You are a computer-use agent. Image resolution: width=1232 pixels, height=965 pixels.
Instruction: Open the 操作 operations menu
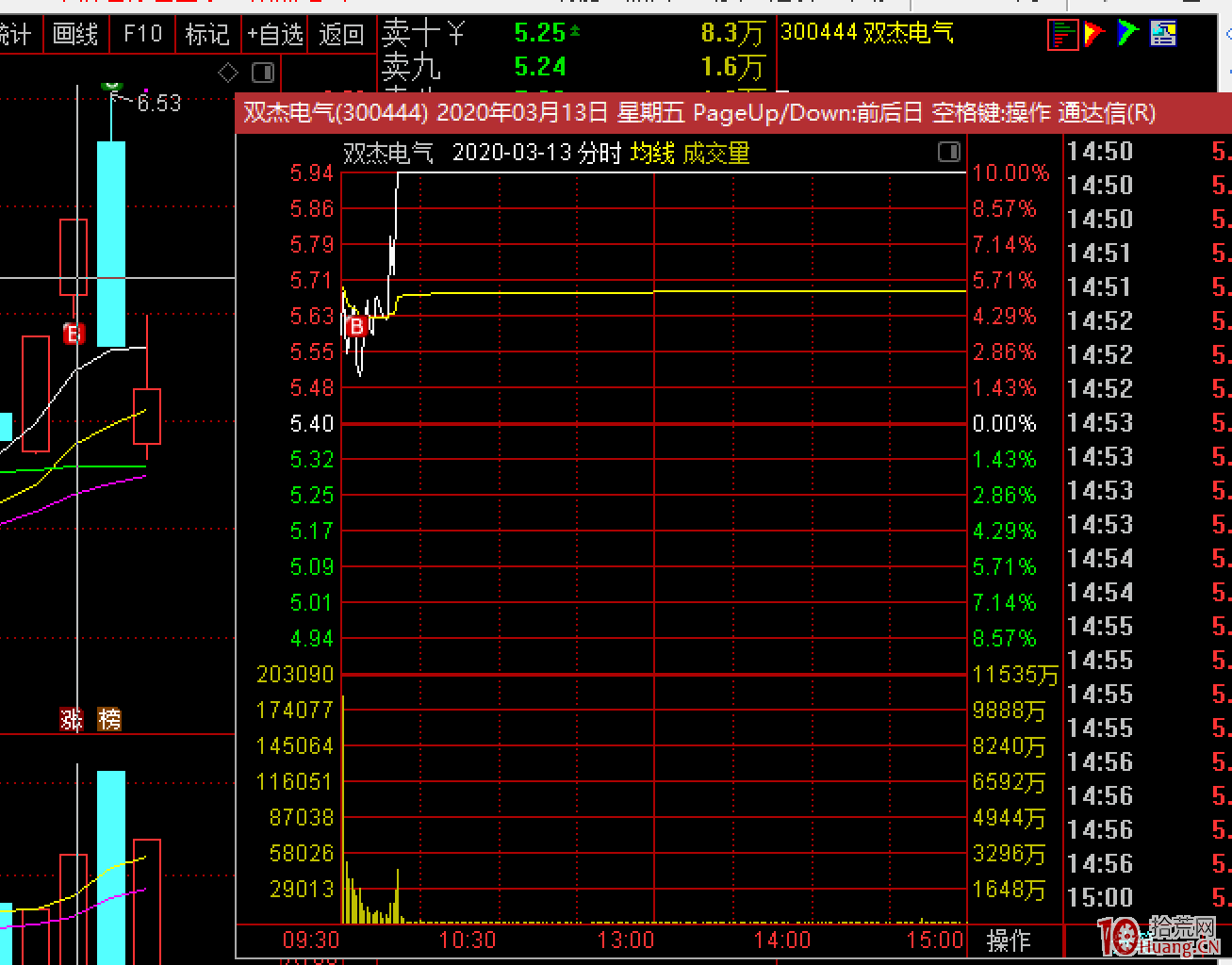point(1008,940)
